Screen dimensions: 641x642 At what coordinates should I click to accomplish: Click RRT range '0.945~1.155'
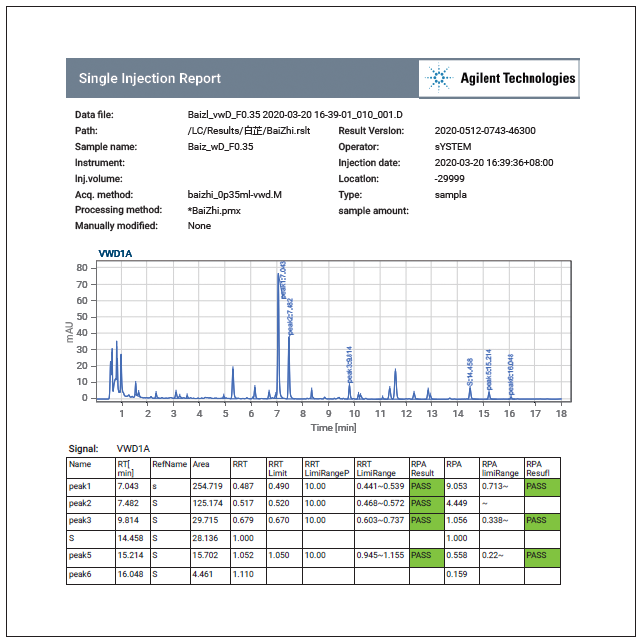coord(380,555)
